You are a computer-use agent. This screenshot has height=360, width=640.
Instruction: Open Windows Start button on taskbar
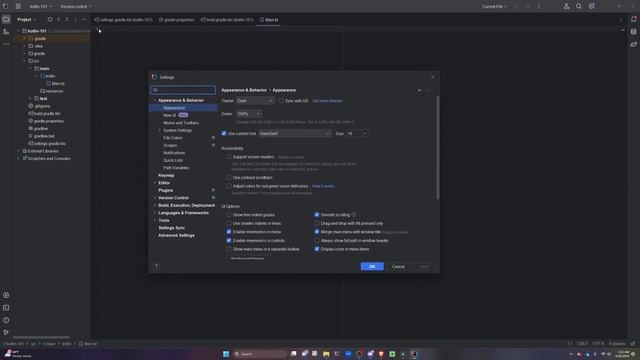point(226,354)
